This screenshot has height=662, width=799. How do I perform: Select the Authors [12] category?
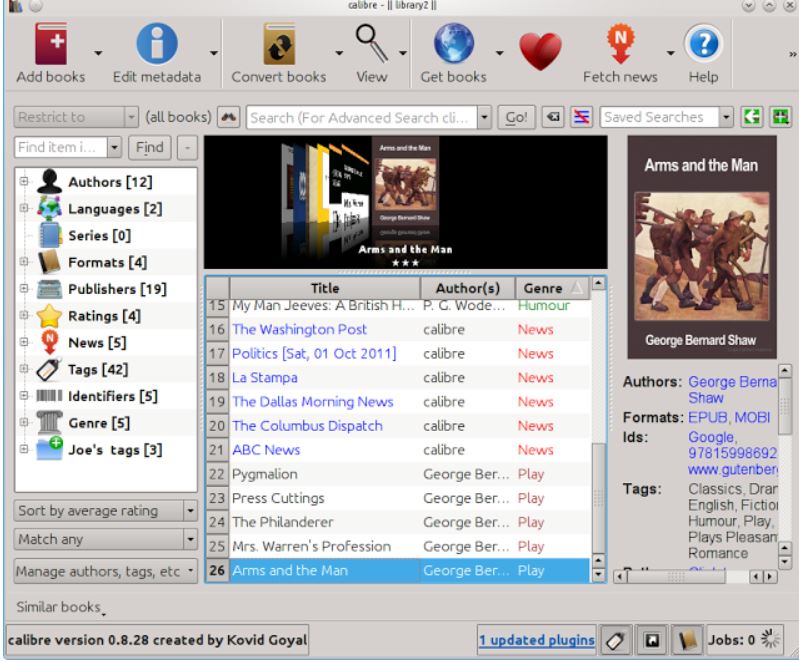[x=110, y=182]
